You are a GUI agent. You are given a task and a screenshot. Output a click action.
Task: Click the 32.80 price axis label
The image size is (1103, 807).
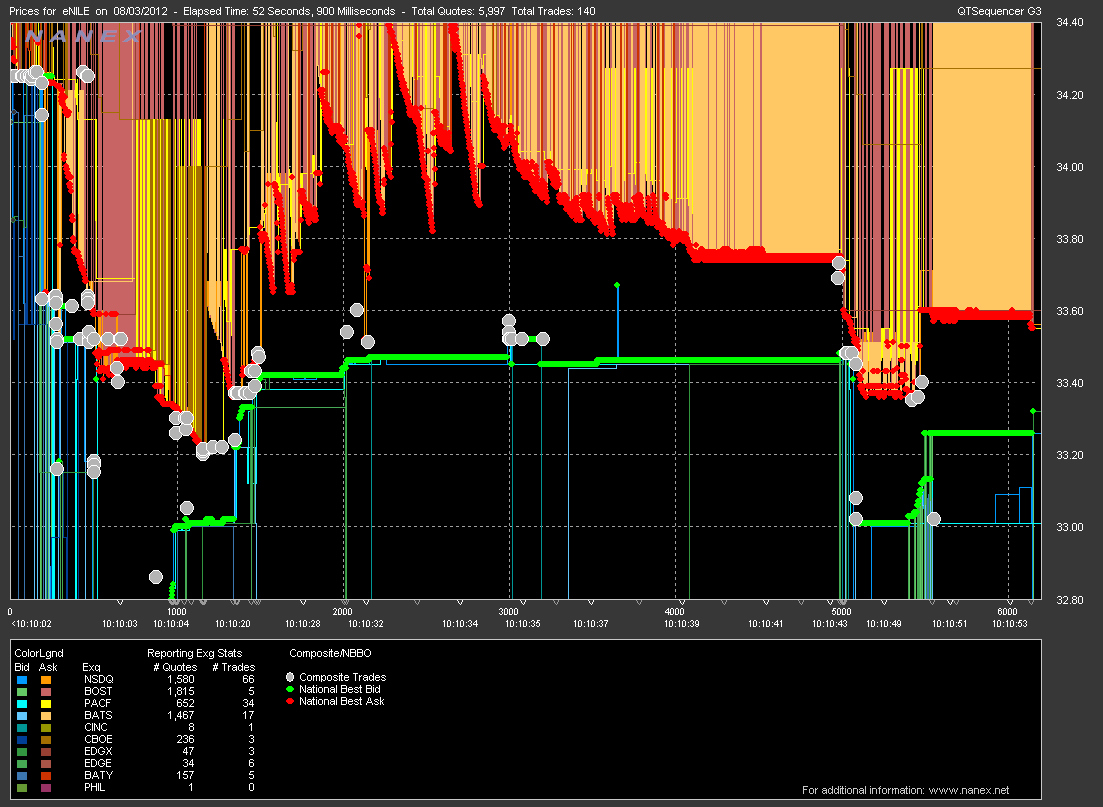[1070, 600]
